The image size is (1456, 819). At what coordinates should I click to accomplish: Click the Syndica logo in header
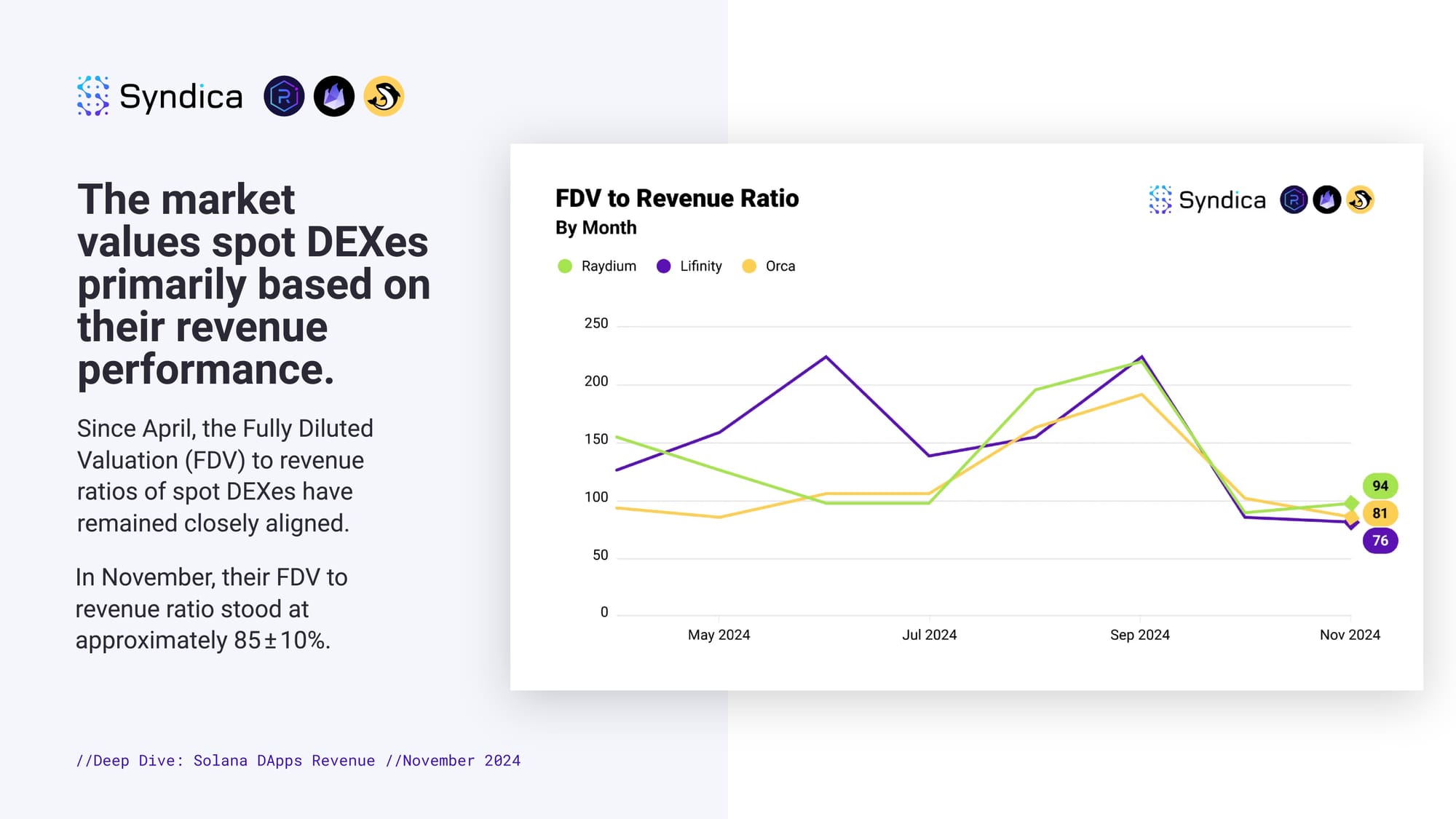click(x=159, y=96)
